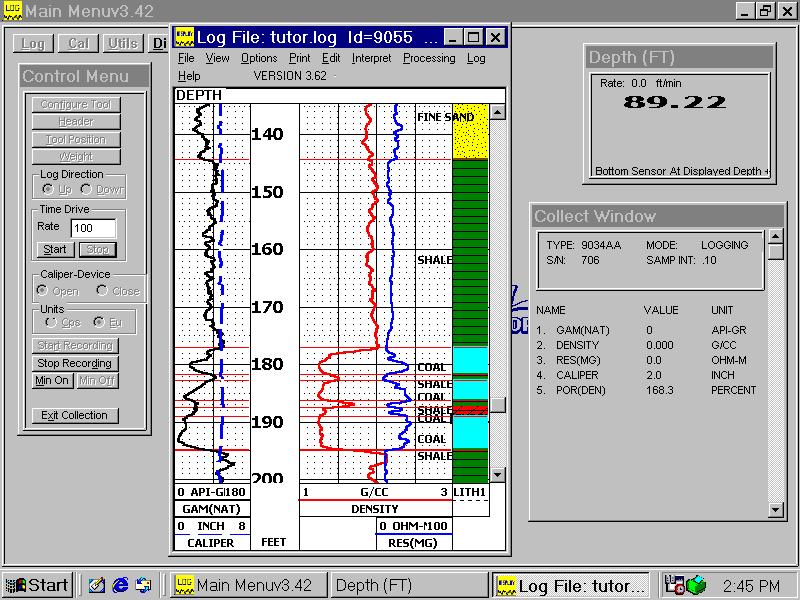This screenshot has width=800, height=600.
Task: Click the Exit Collection button
Action: (x=75, y=415)
